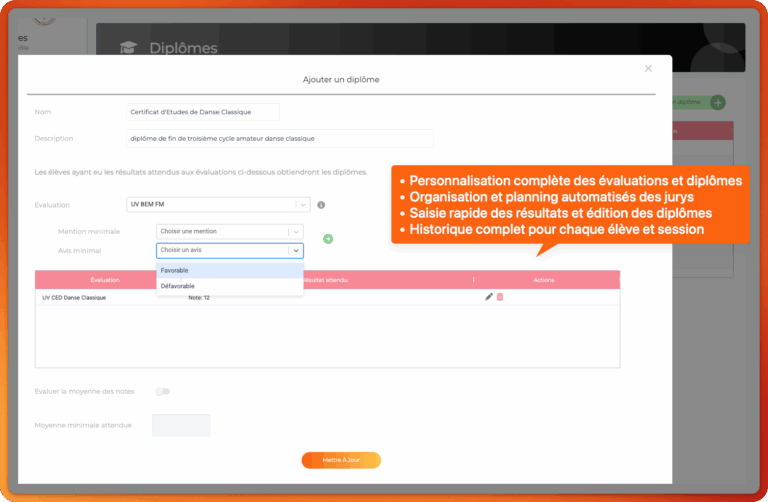Expand the Mention minimale dropdown
Screen dimensions: 768x502
(x=229, y=231)
